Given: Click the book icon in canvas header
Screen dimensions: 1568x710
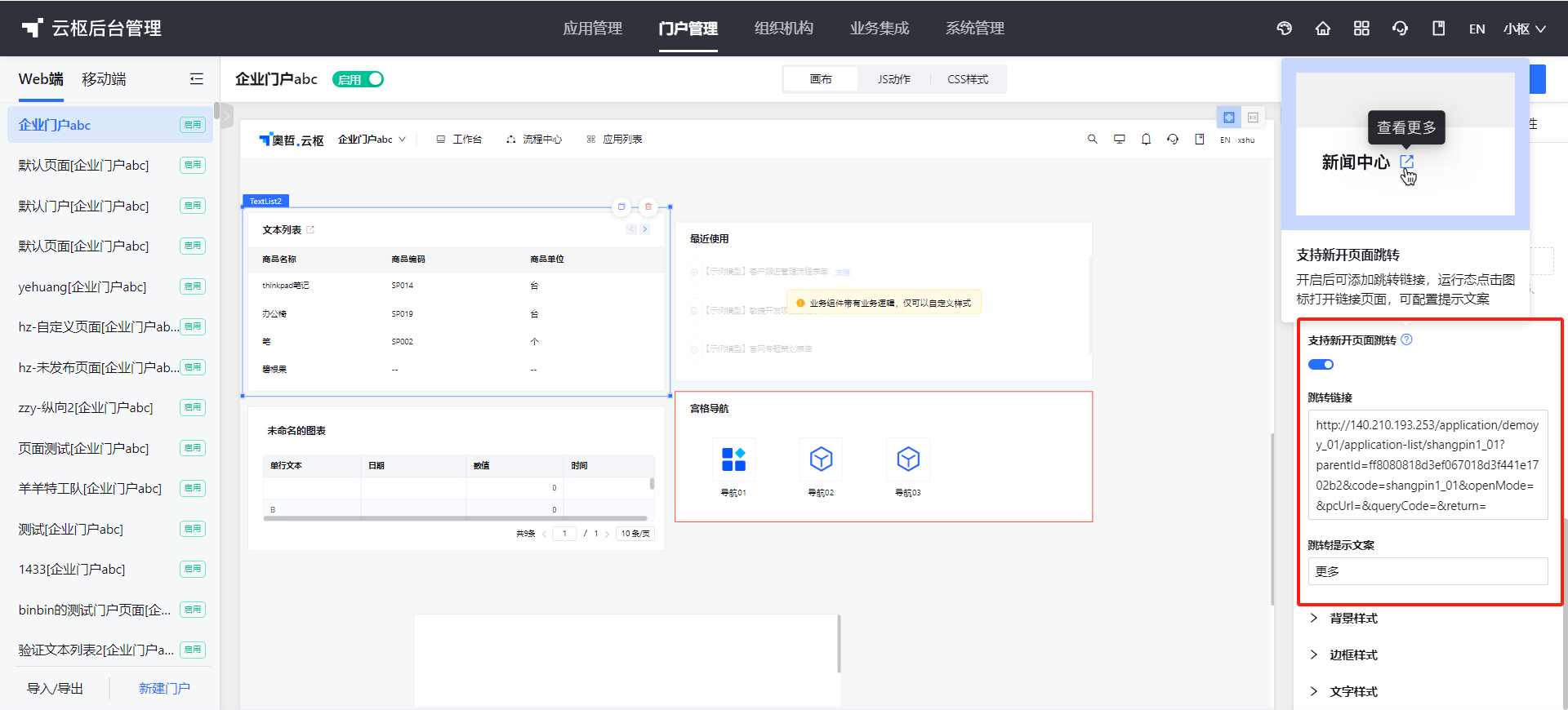Looking at the screenshot, I should [1200, 140].
